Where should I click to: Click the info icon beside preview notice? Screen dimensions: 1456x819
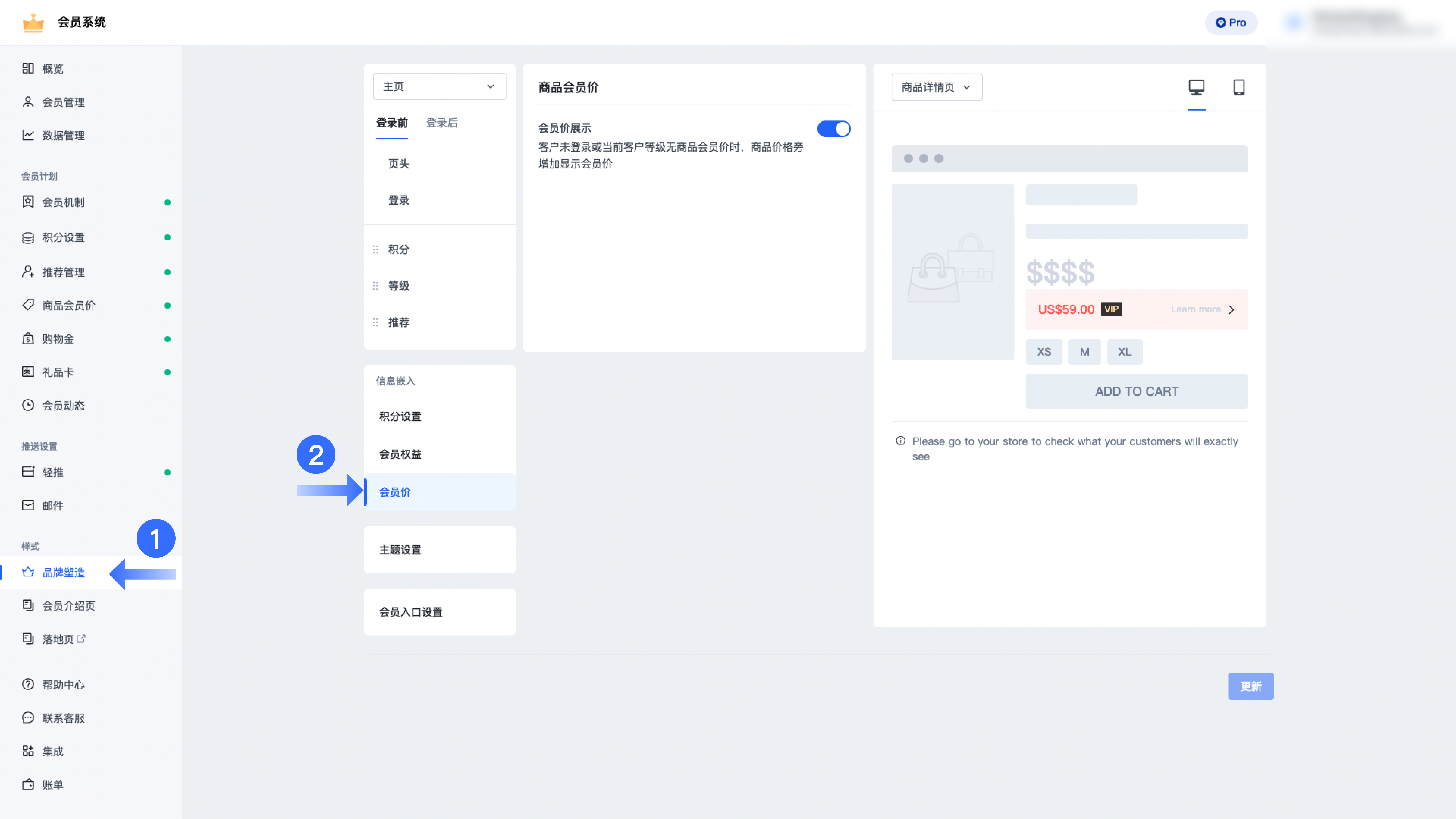900,441
